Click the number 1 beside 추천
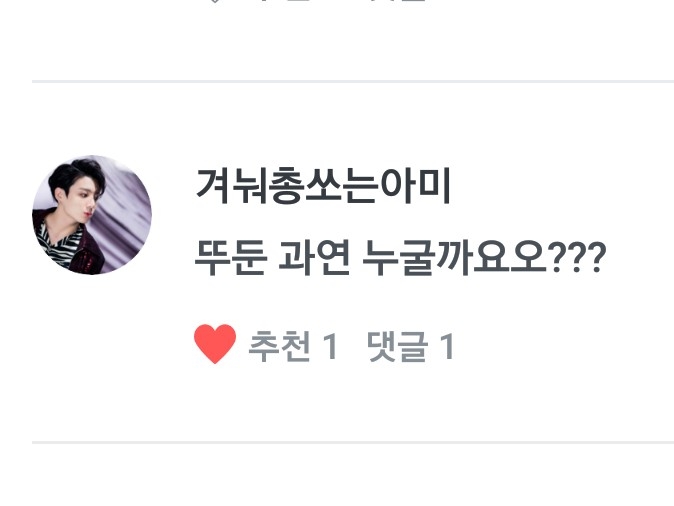 coord(330,346)
